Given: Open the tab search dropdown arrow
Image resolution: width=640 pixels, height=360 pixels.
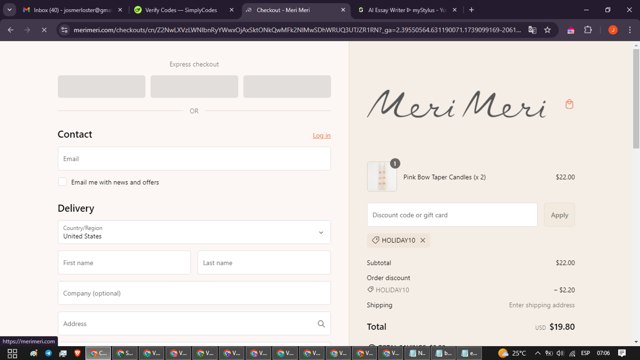Looking at the screenshot, I should [x=9, y=10].
